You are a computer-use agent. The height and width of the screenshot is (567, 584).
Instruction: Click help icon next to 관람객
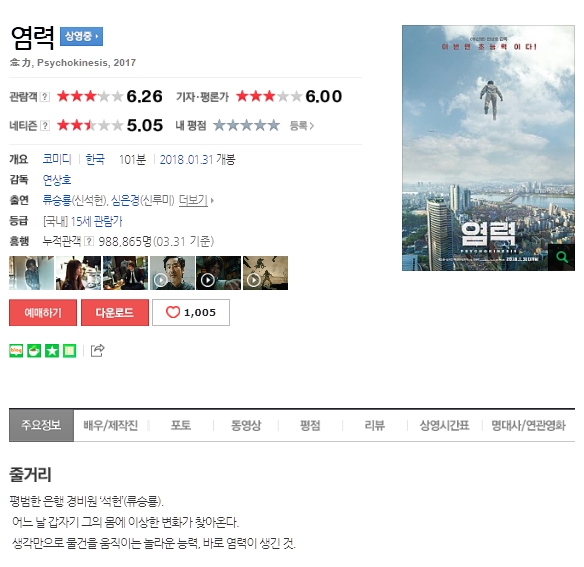pyautogui.click(x=45, y=97)
